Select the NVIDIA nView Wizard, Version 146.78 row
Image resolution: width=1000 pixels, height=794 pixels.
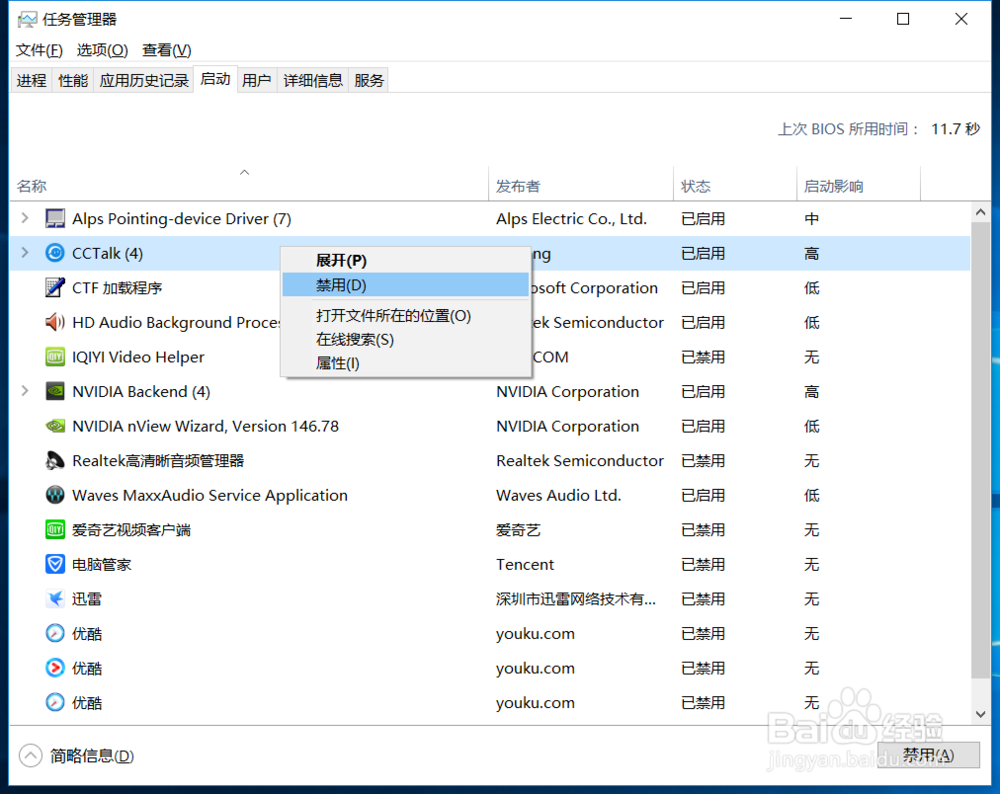pos(490,426)
